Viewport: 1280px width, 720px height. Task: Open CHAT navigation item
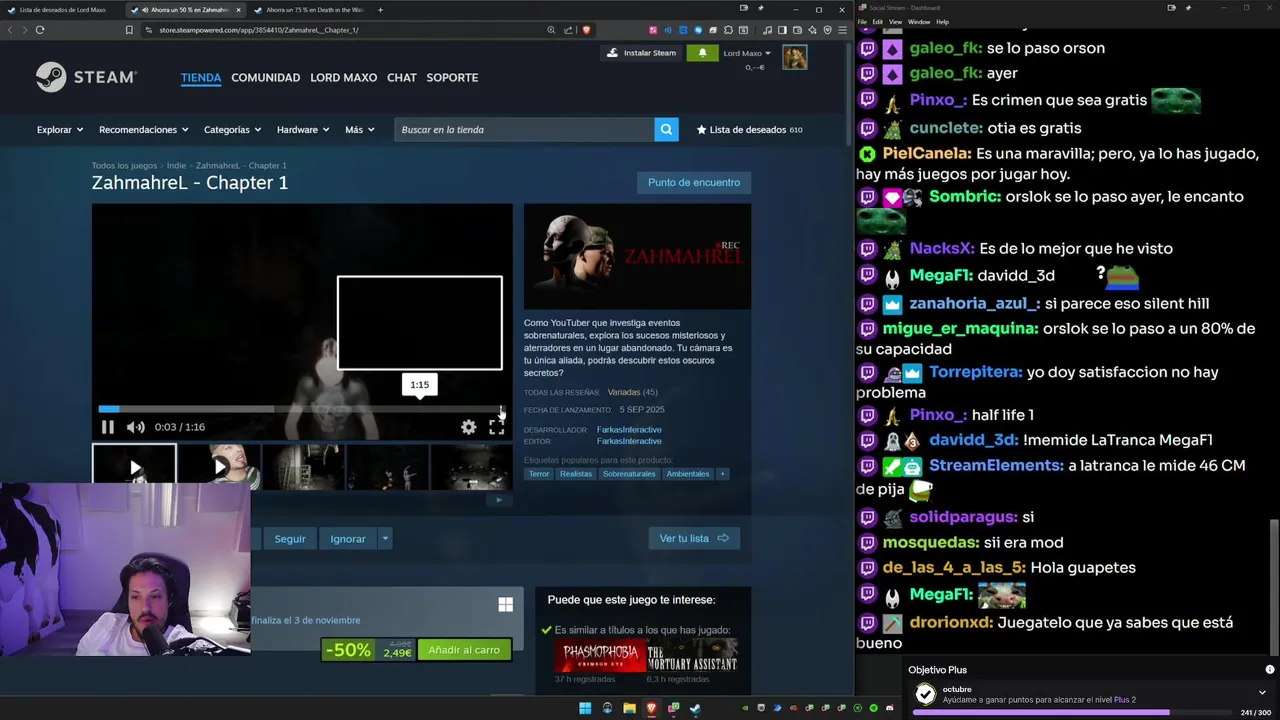coord(402,77)
